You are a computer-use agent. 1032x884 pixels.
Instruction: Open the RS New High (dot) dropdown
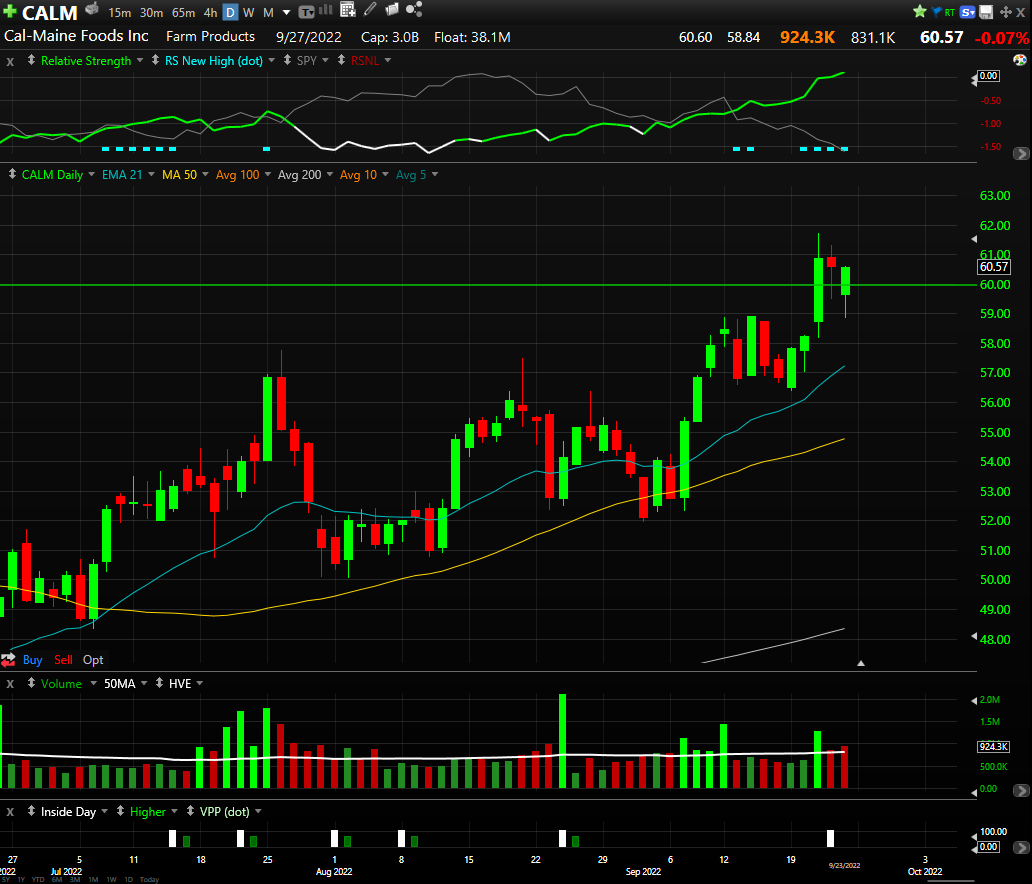pyautogui.click(x=271, y=61)
